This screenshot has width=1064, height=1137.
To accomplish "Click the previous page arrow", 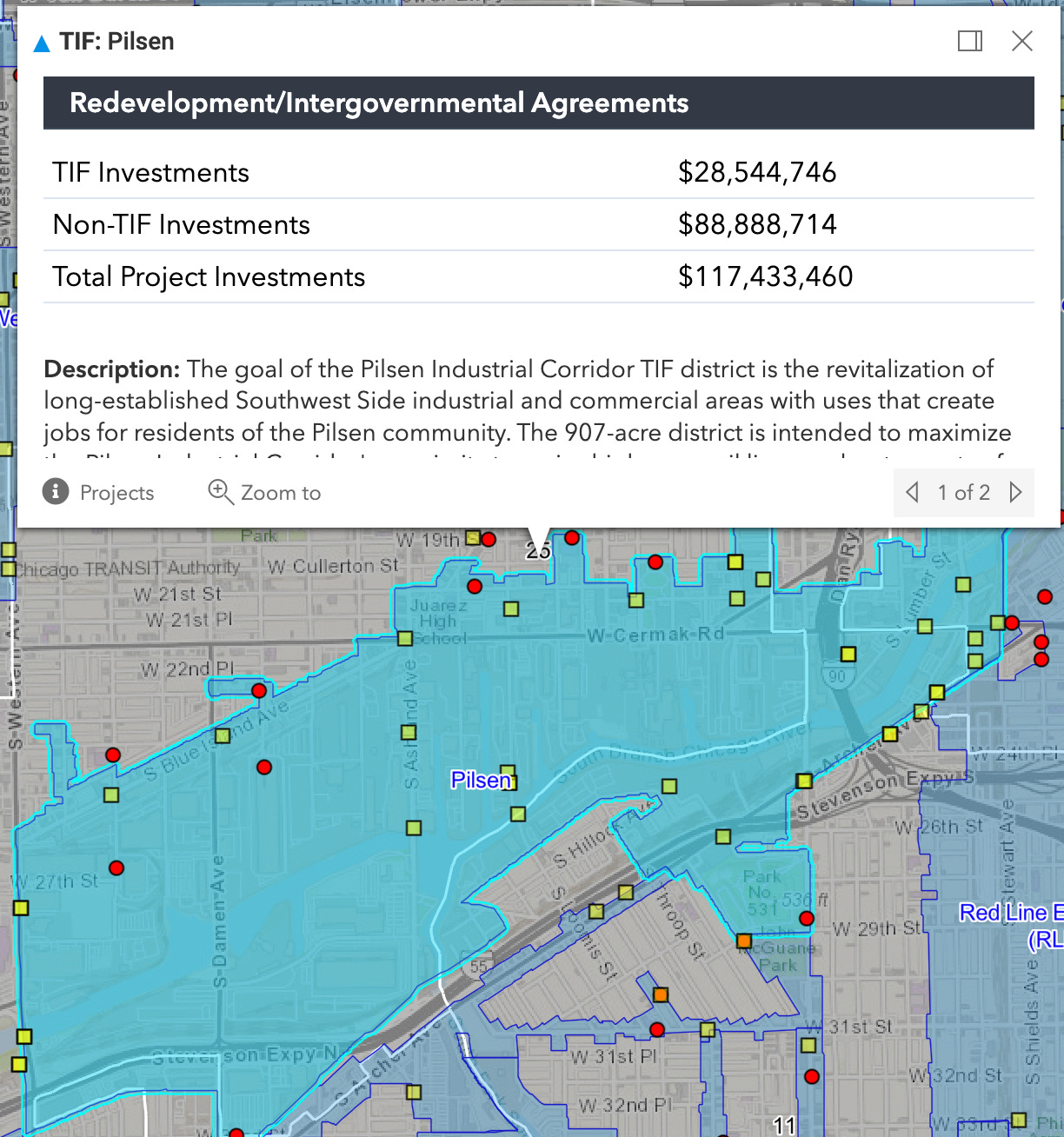I will click(911, 492).
